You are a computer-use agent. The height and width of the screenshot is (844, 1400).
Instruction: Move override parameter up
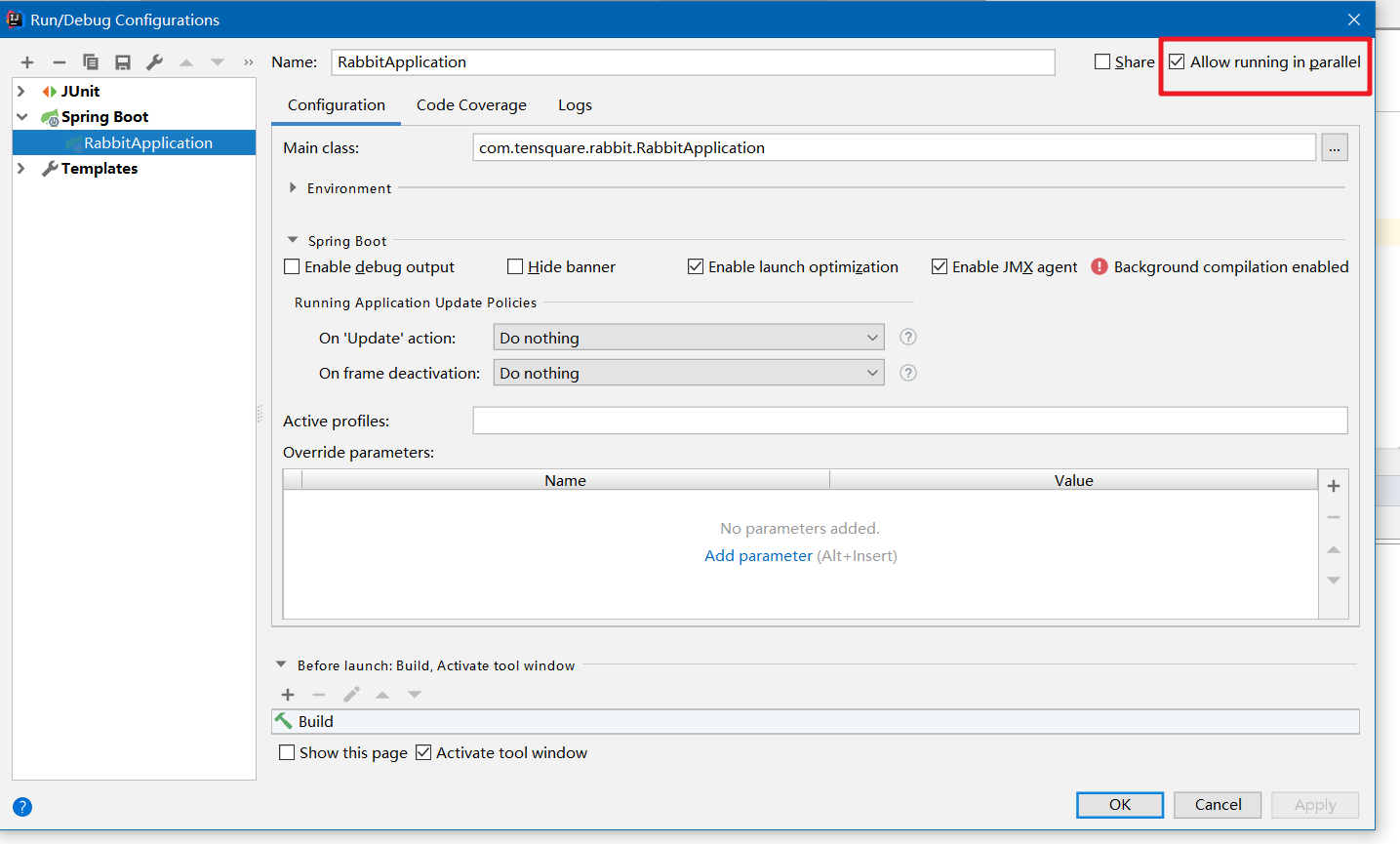tap(1334, 549)
